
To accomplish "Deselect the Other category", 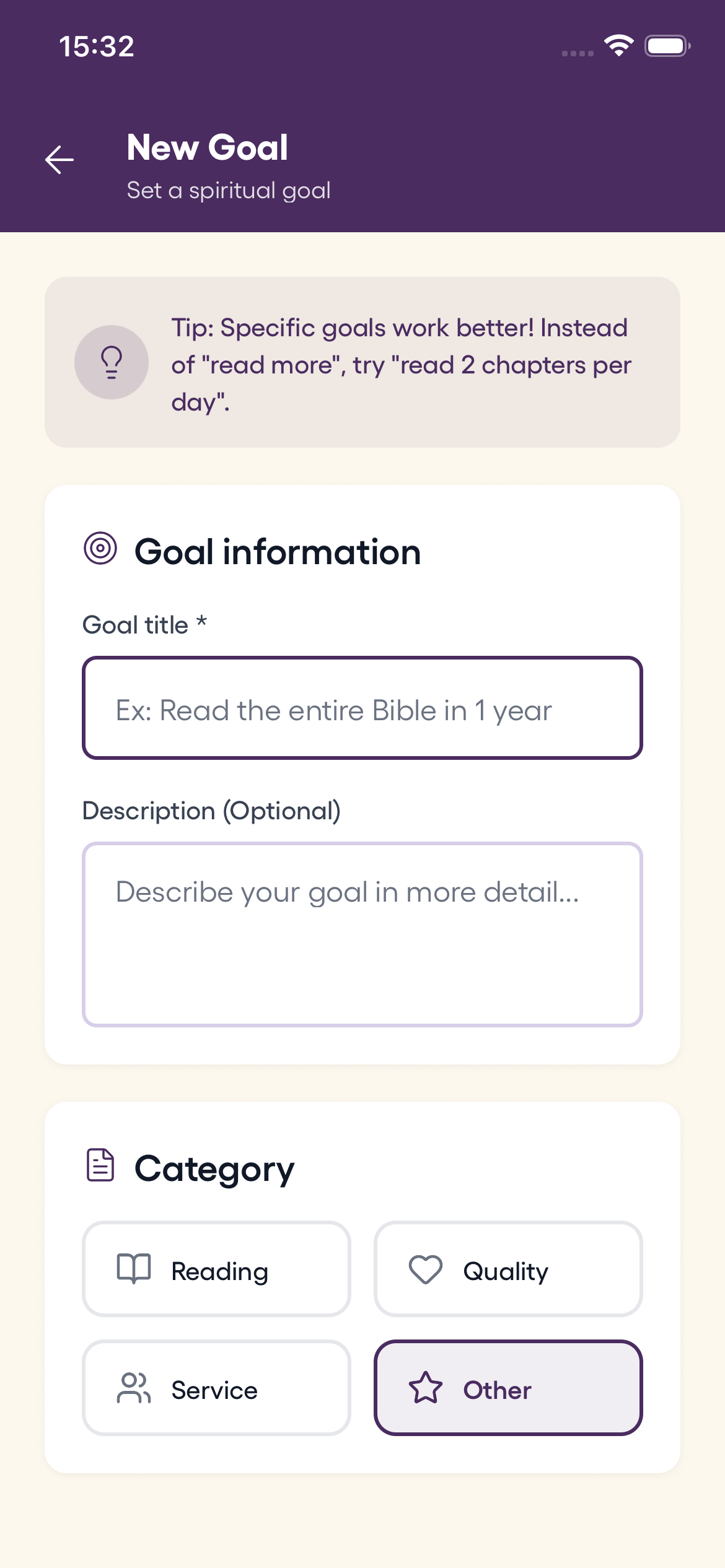I will click(508, 1390).
